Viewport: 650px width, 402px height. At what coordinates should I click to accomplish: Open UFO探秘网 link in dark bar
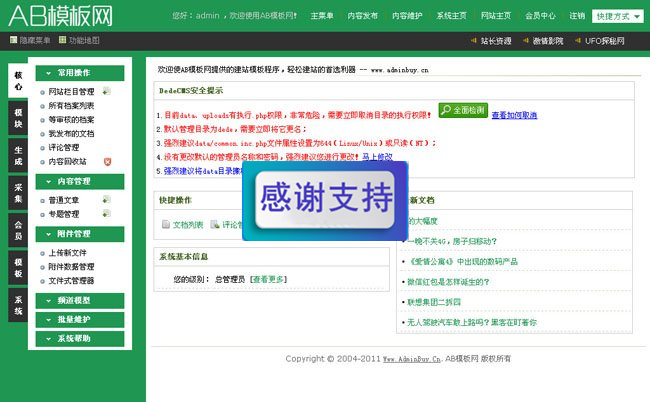click(604, 41)
